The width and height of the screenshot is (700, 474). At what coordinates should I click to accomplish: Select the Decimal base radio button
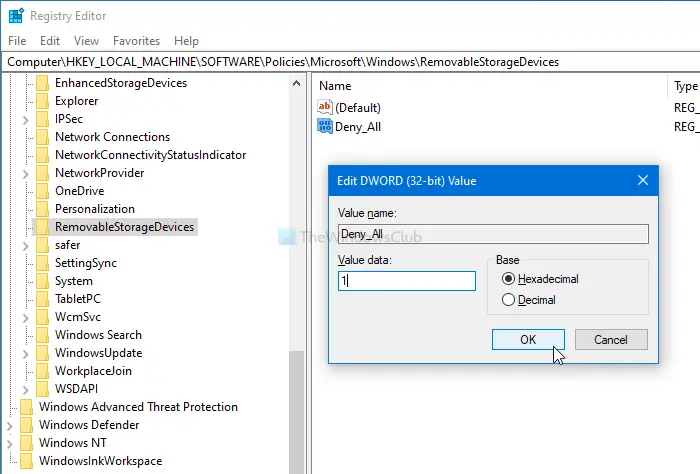508,299
